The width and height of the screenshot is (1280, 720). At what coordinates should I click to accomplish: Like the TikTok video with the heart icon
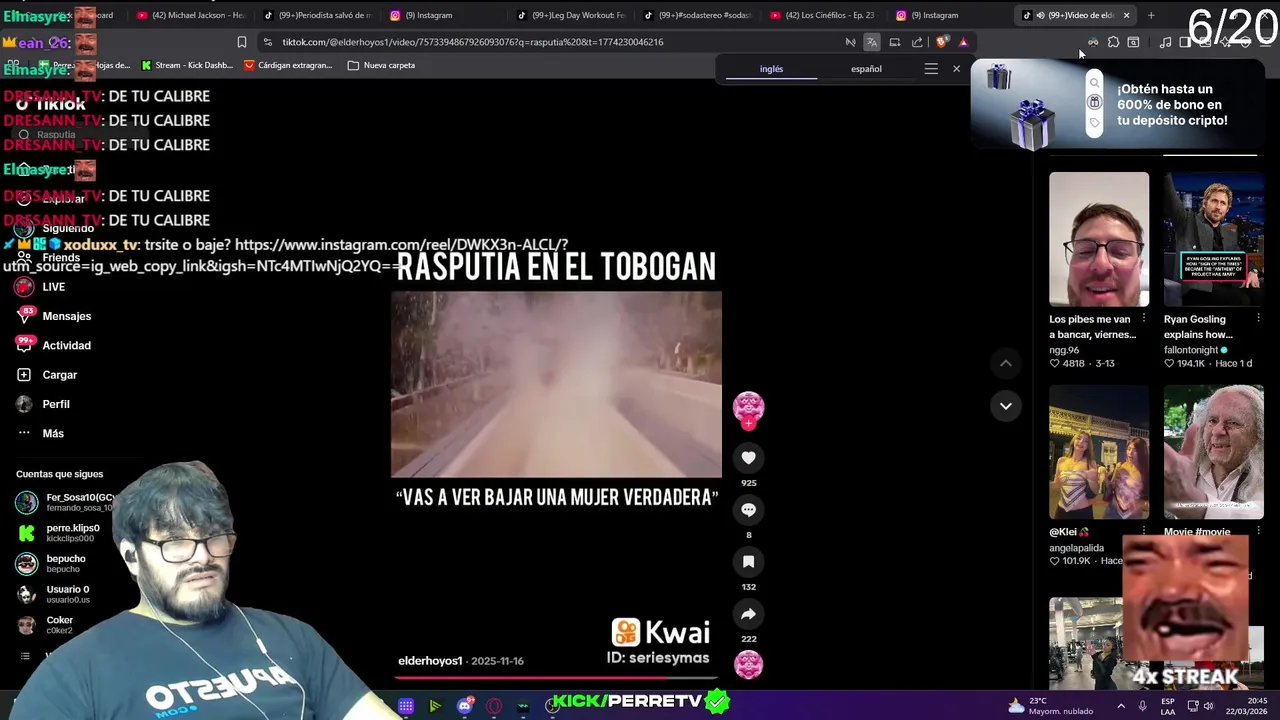748,457
